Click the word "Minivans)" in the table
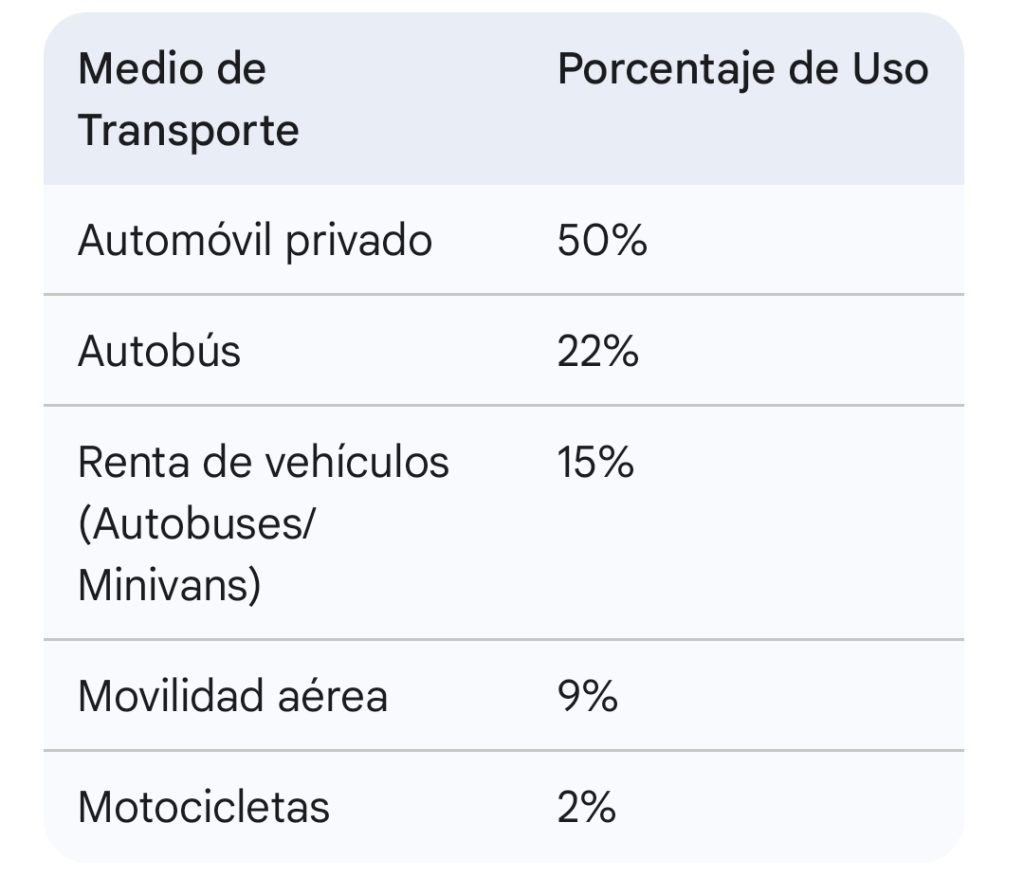 click(x=169, y=585)
